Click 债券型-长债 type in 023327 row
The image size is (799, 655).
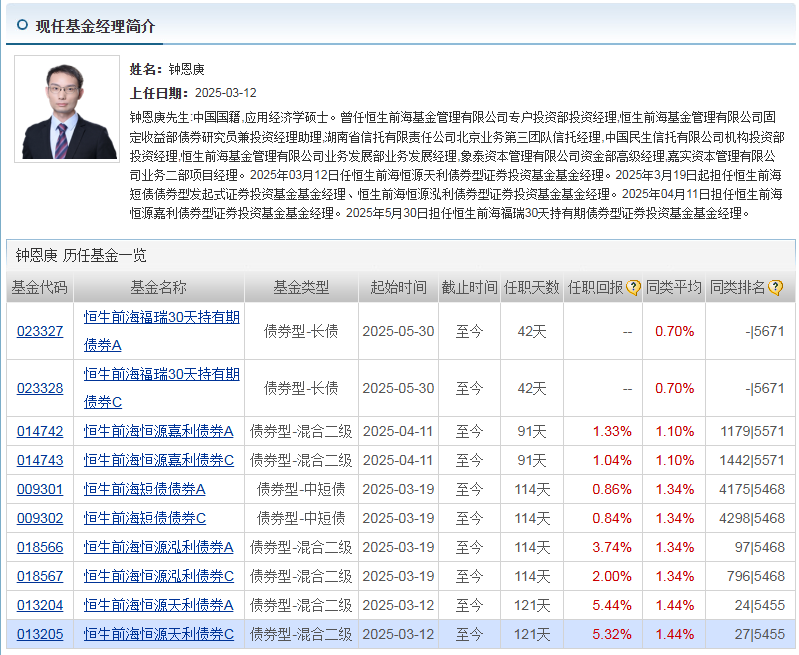point(301,331)
